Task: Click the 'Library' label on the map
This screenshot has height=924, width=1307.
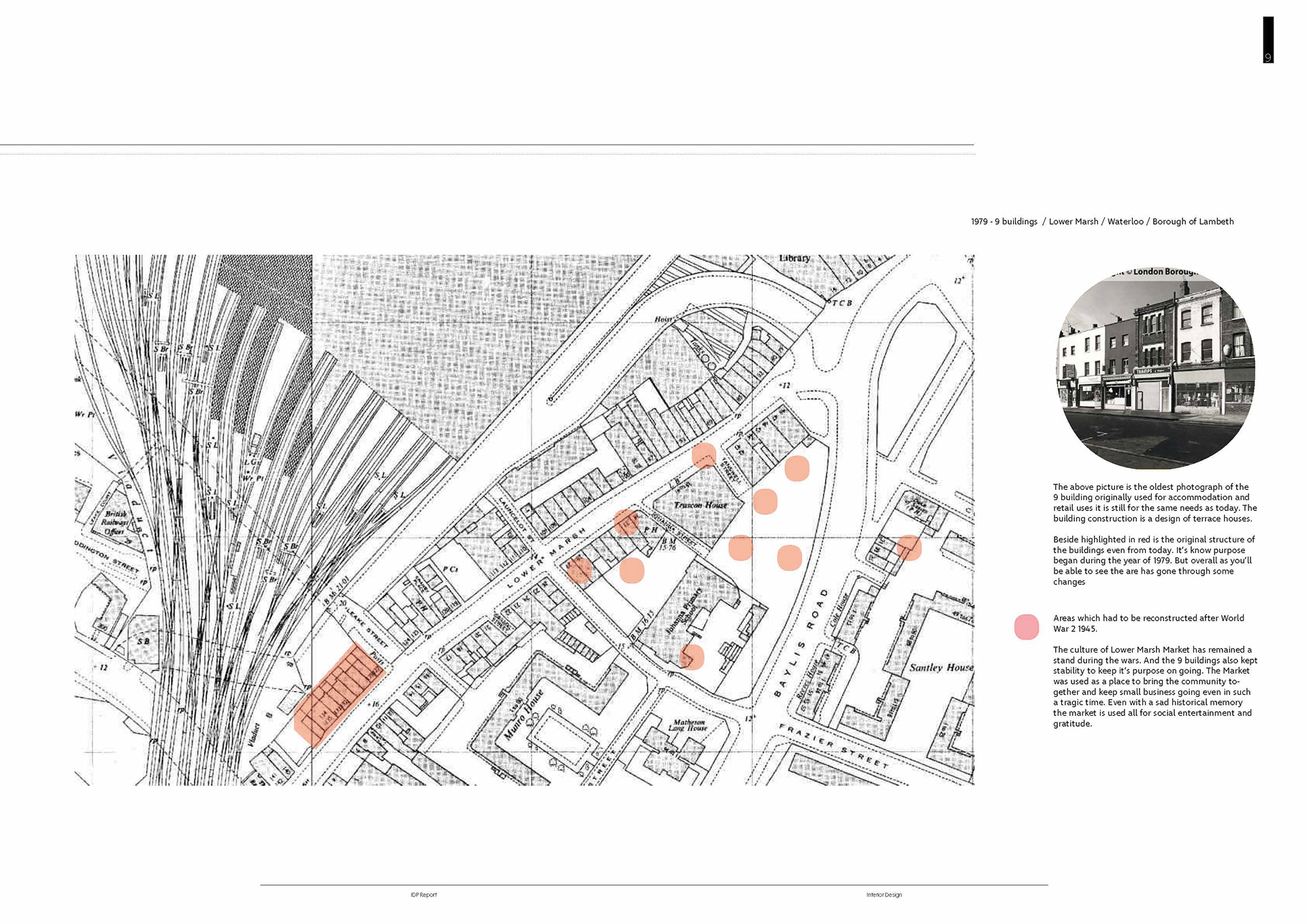Action: coord(794,259)
